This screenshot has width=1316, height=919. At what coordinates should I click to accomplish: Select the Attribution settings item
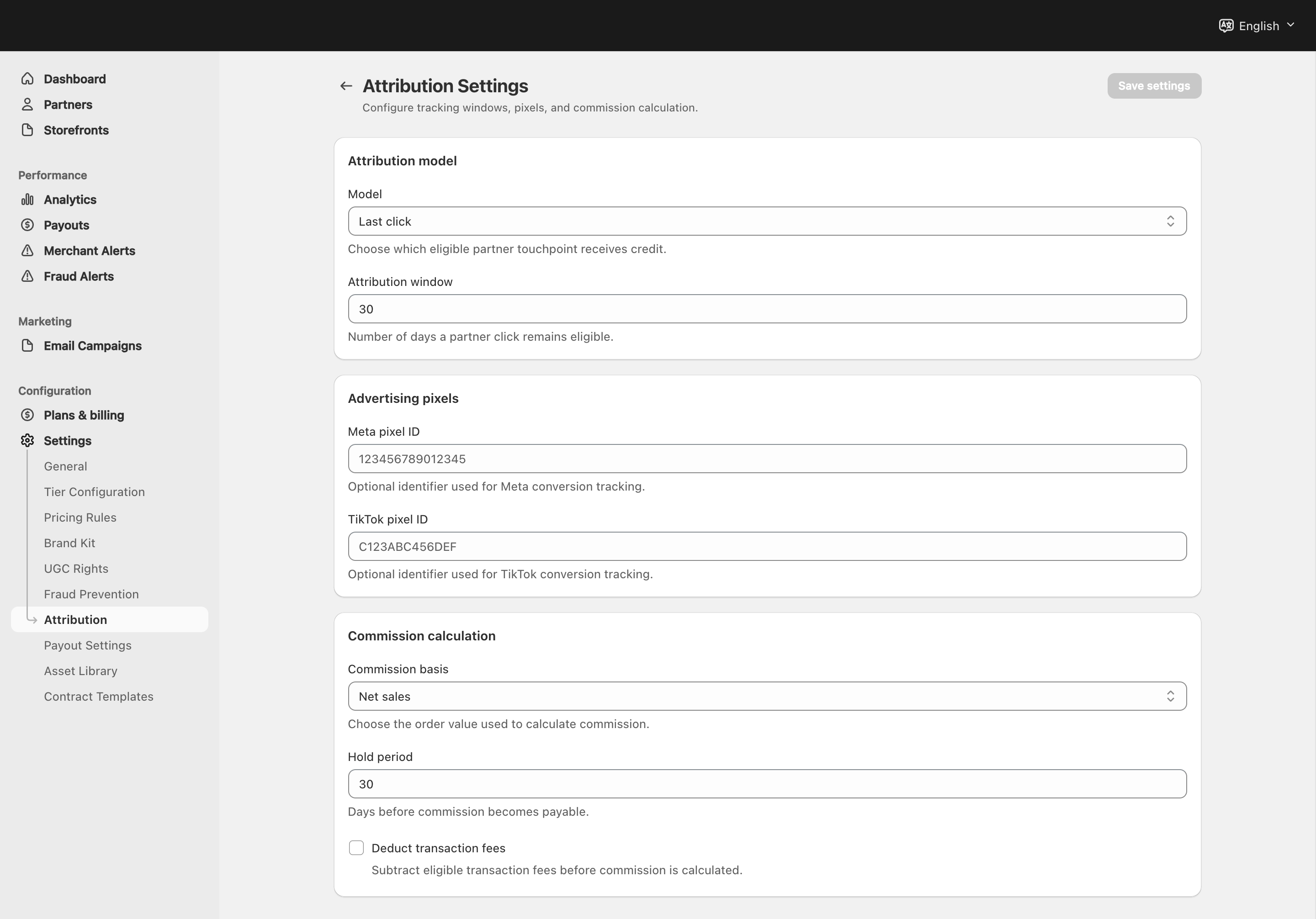110,619
